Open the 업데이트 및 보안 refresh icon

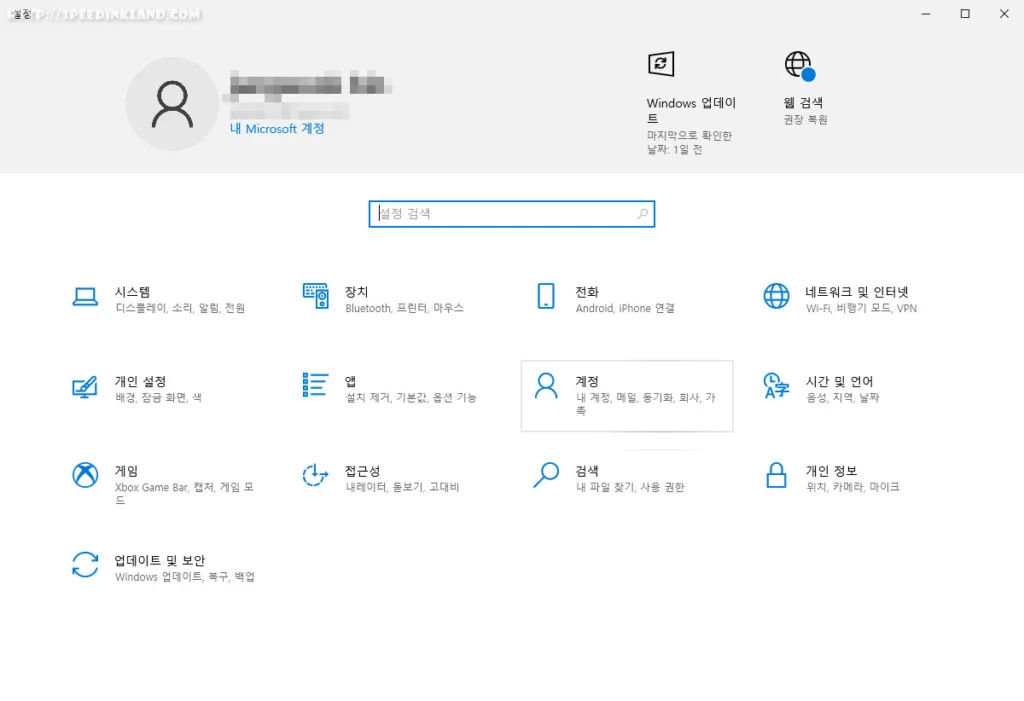pos(85,564)
